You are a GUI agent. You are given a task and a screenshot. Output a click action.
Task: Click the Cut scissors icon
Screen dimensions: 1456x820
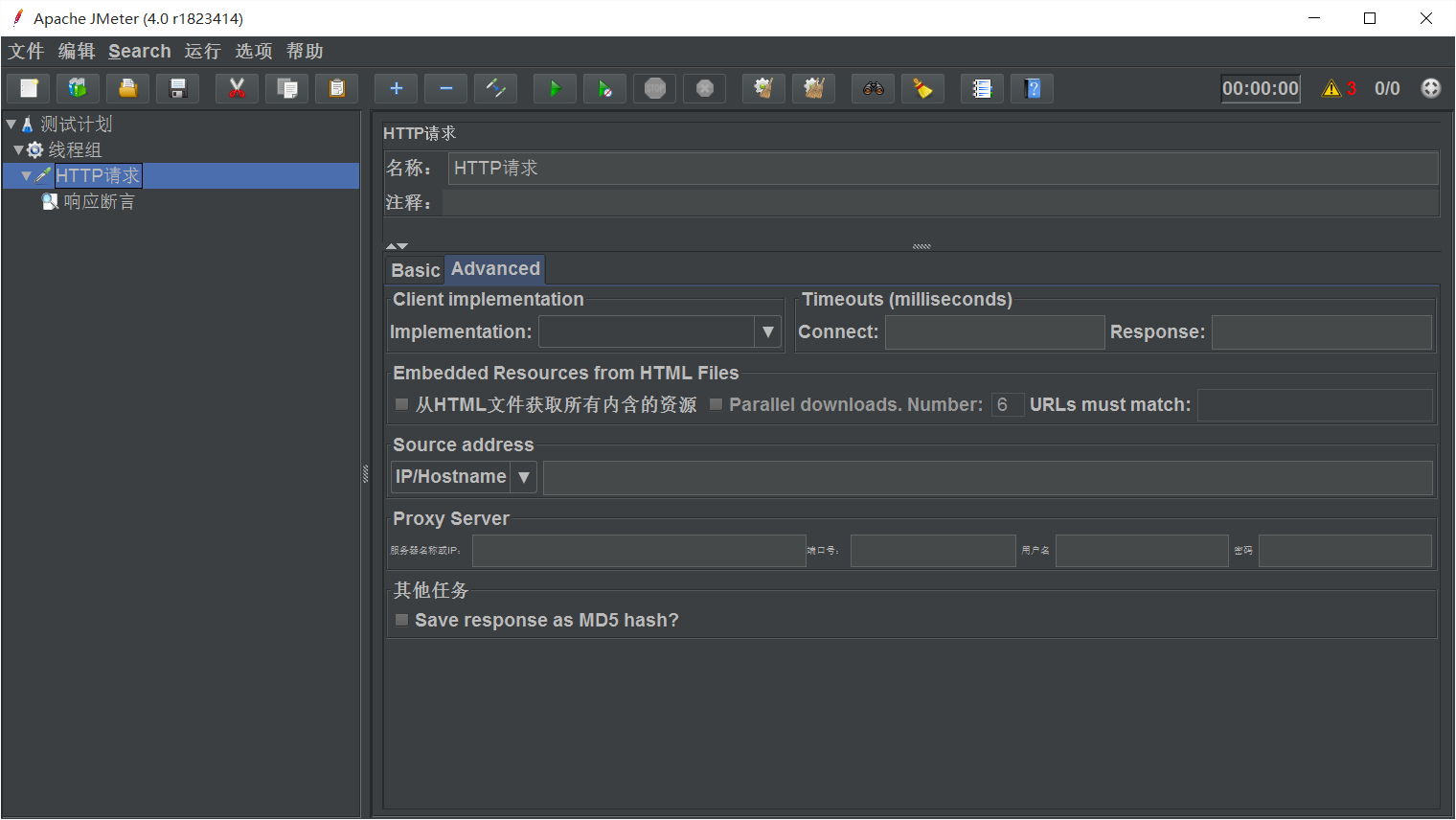pos(238,88)
